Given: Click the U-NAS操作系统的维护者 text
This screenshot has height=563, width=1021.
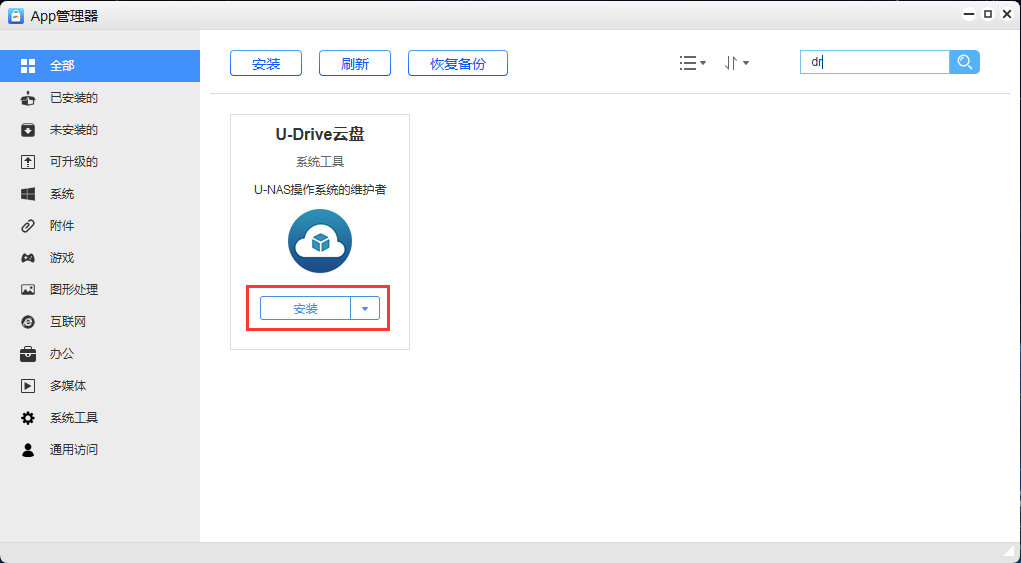Looking at the screenshot, I should (320, 190).
